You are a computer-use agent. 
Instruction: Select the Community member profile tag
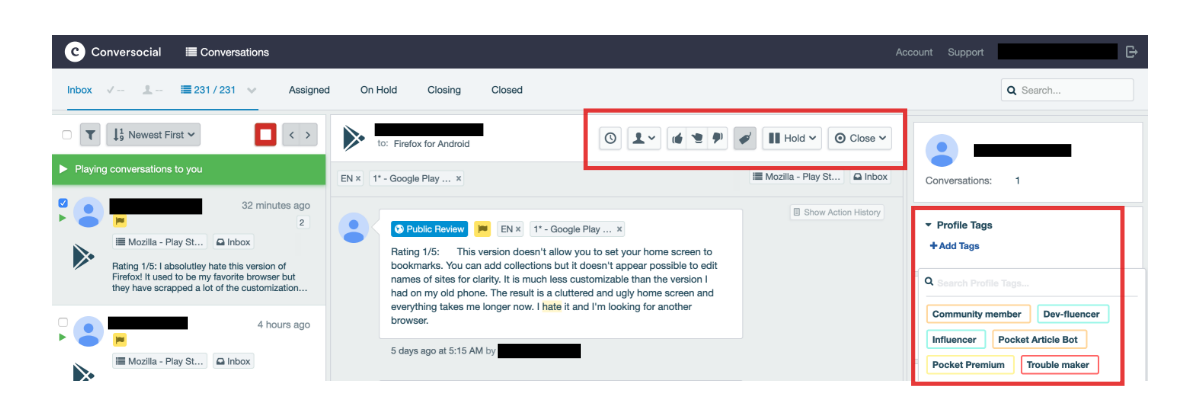977,314
